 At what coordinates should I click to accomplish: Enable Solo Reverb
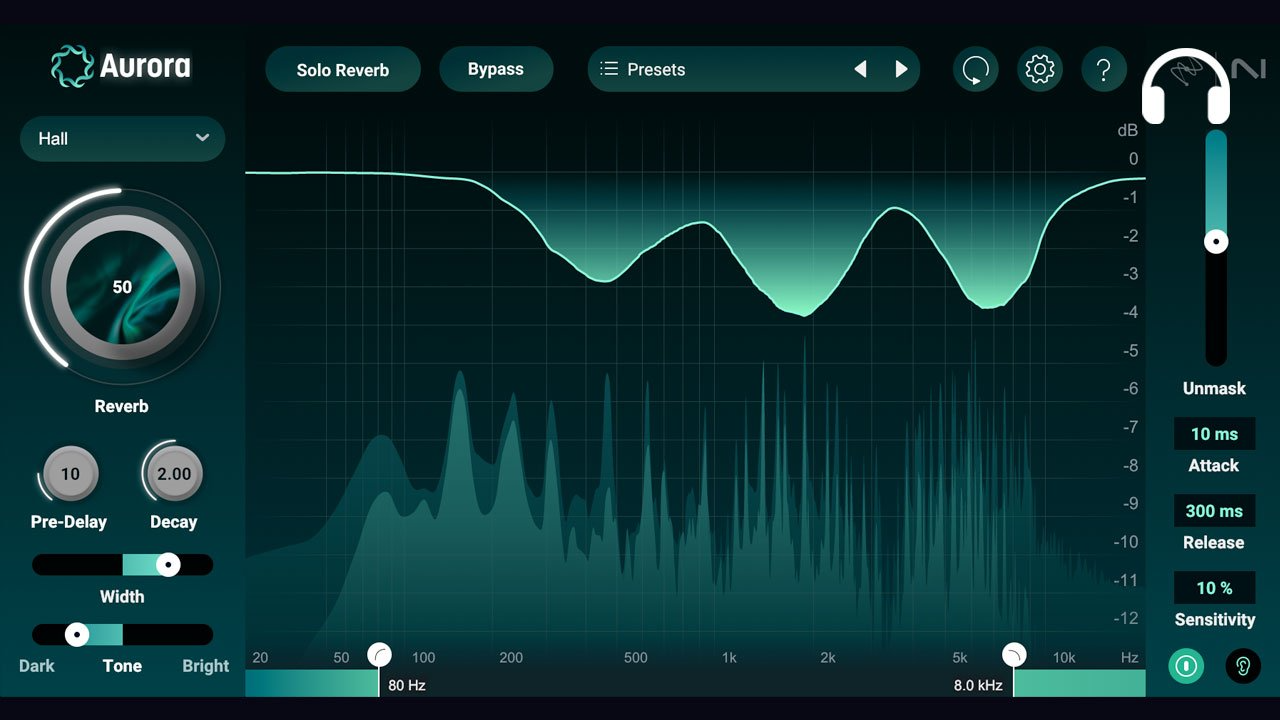click(x=342, y=69)
